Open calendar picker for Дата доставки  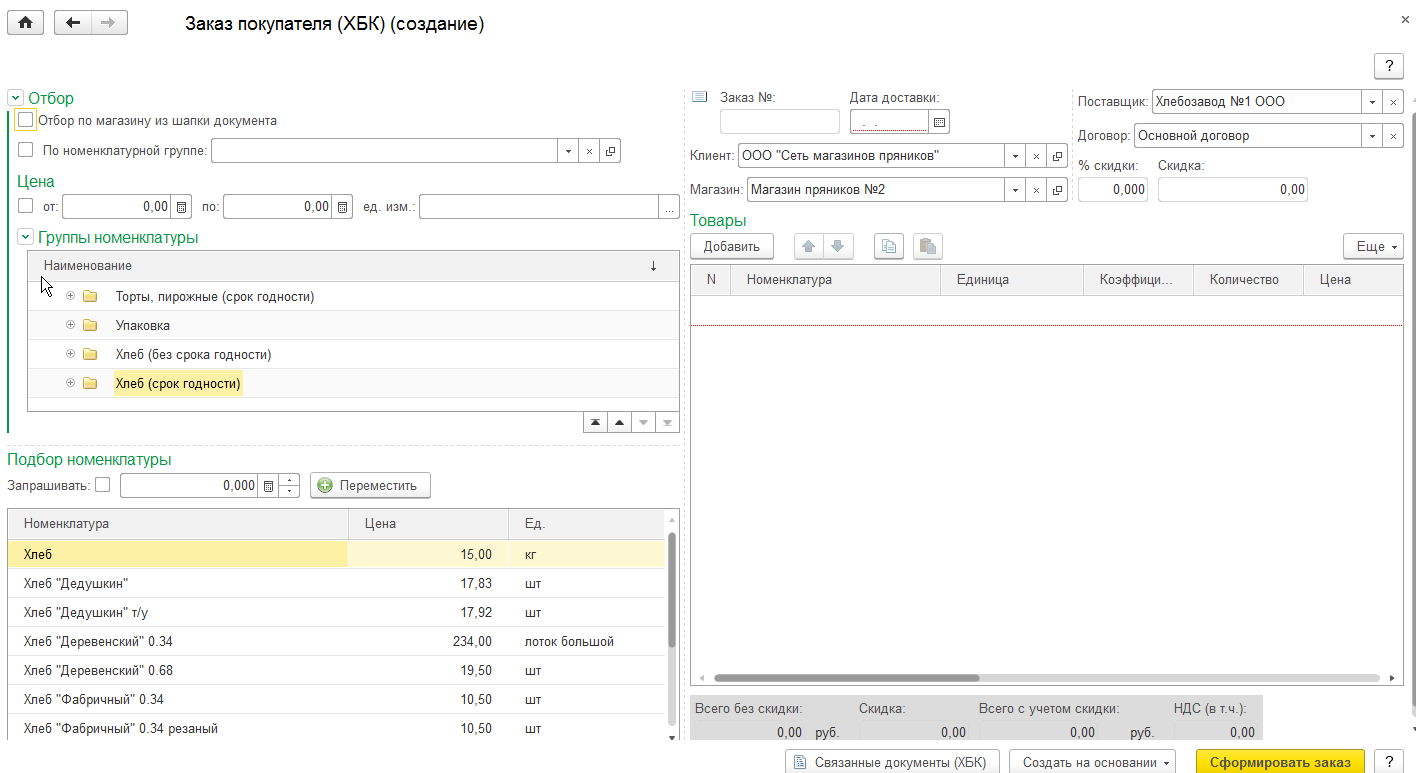coord(939,122)
